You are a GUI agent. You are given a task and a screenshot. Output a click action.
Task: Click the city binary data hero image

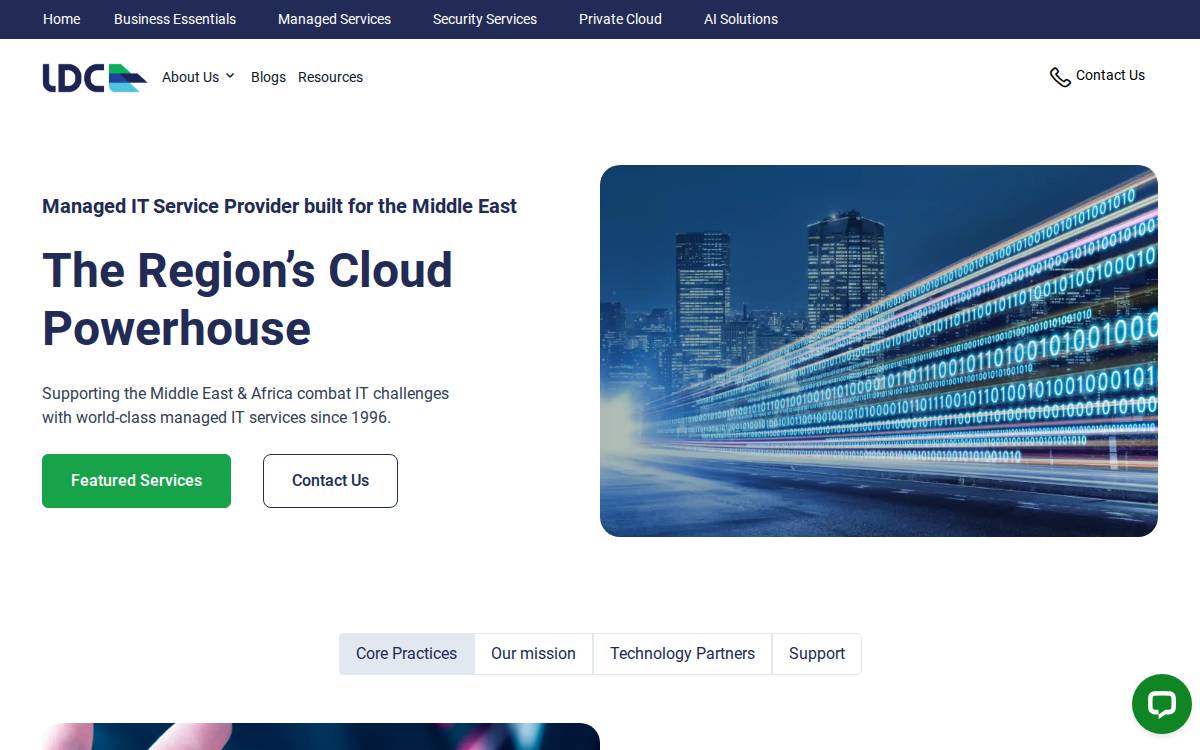pos(879,351)
